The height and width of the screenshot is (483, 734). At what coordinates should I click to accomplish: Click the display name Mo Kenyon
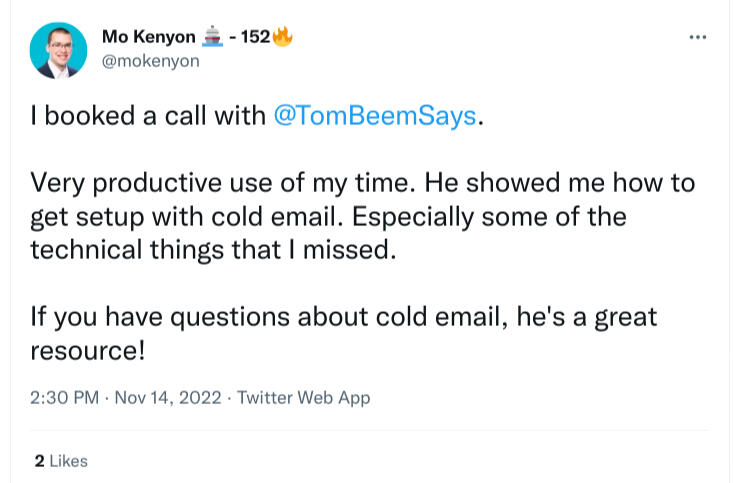[x=149, y=38]
